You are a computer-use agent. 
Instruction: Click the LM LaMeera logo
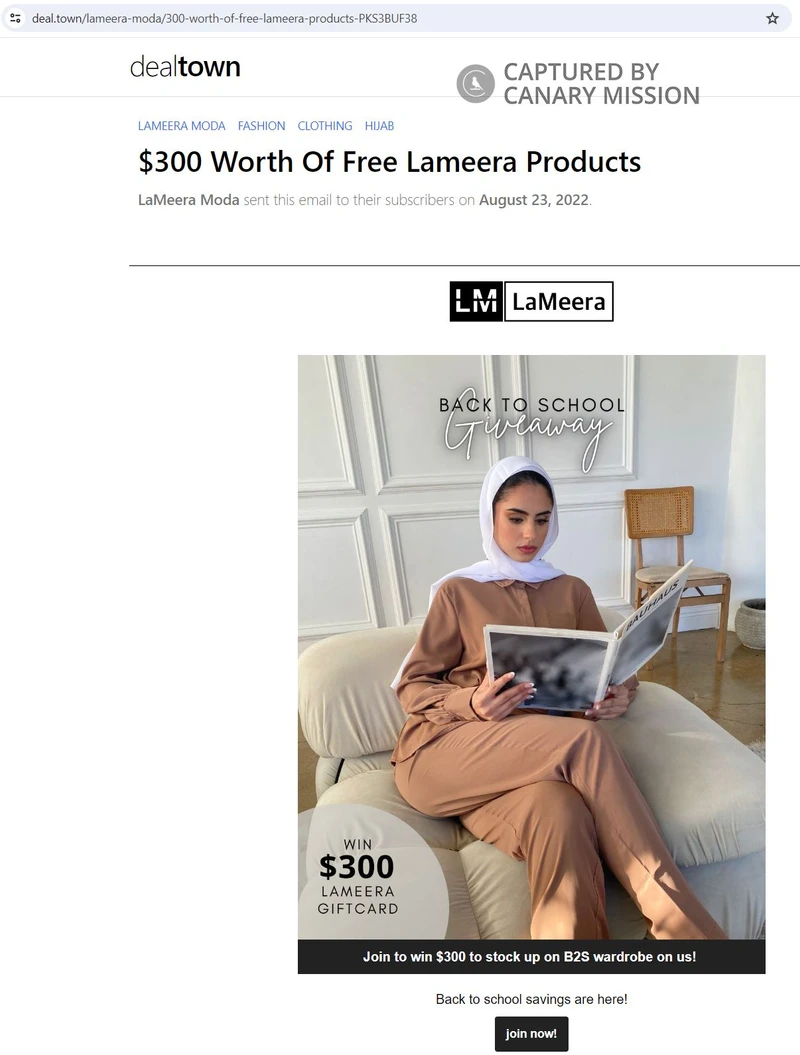(x=532, y=301)
